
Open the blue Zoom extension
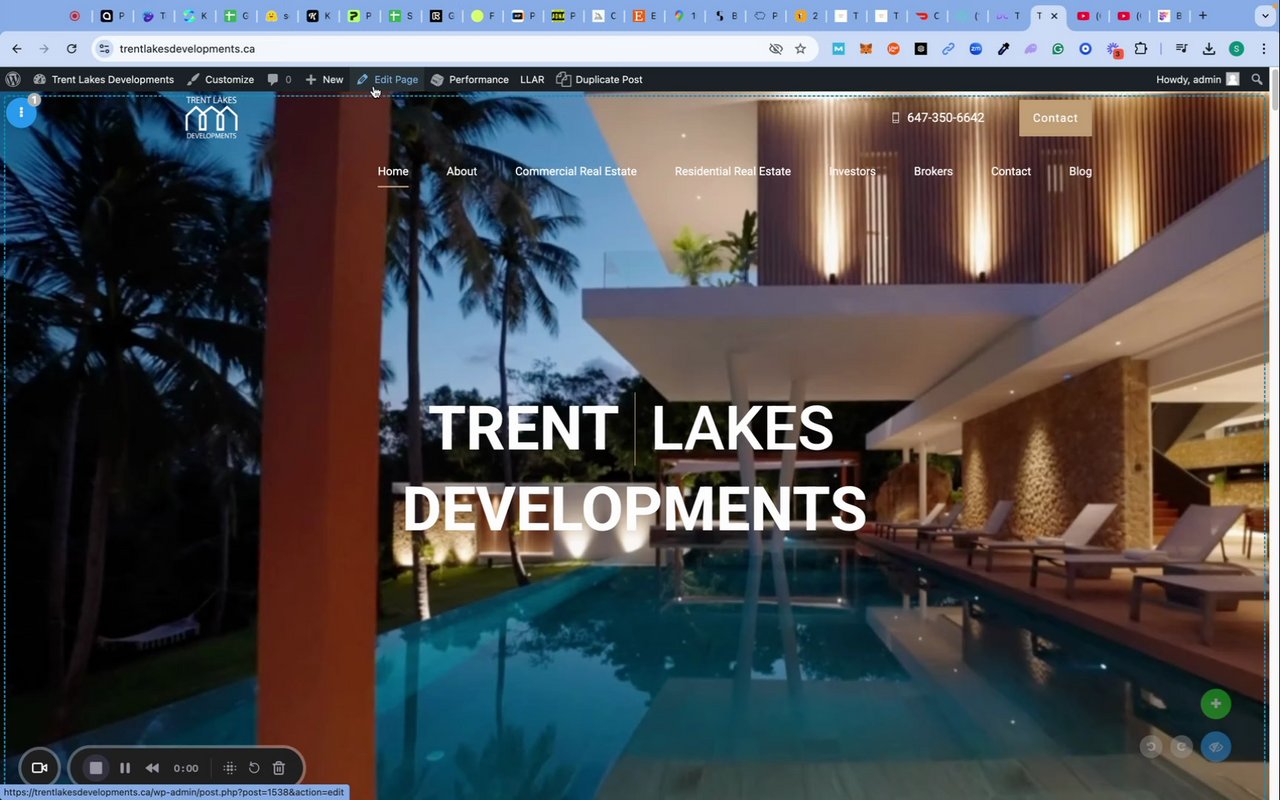[976, 48]
